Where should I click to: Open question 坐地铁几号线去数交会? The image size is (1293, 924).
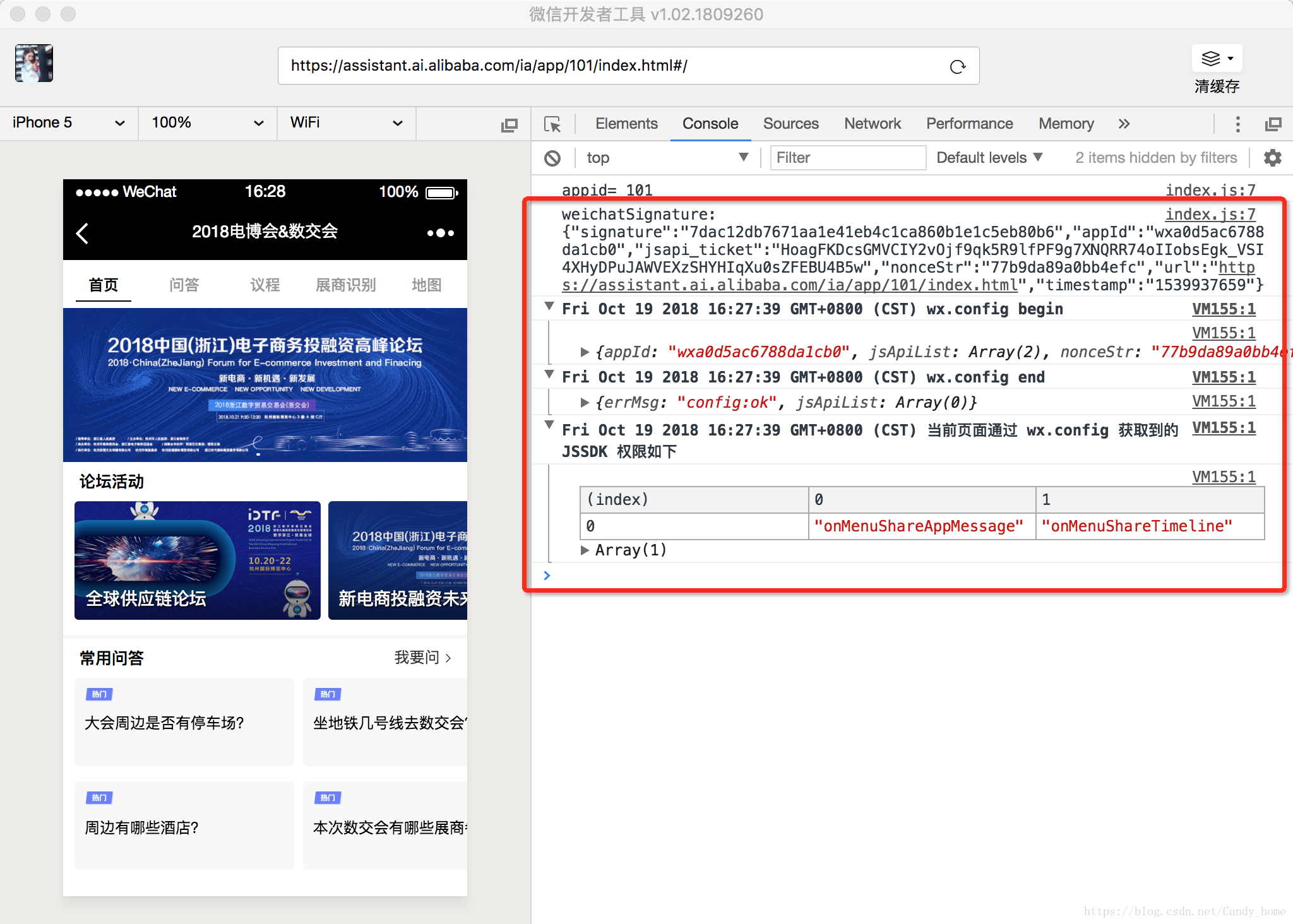click(385, 722)
